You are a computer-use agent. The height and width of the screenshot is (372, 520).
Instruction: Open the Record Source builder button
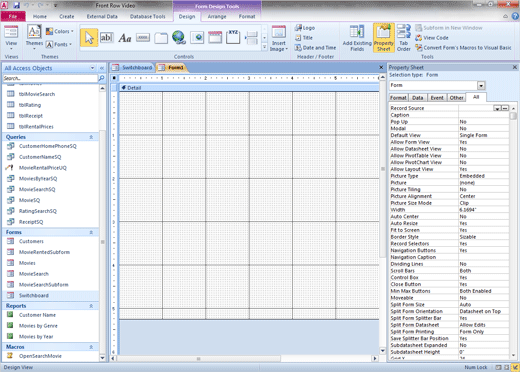click(505, 108)
